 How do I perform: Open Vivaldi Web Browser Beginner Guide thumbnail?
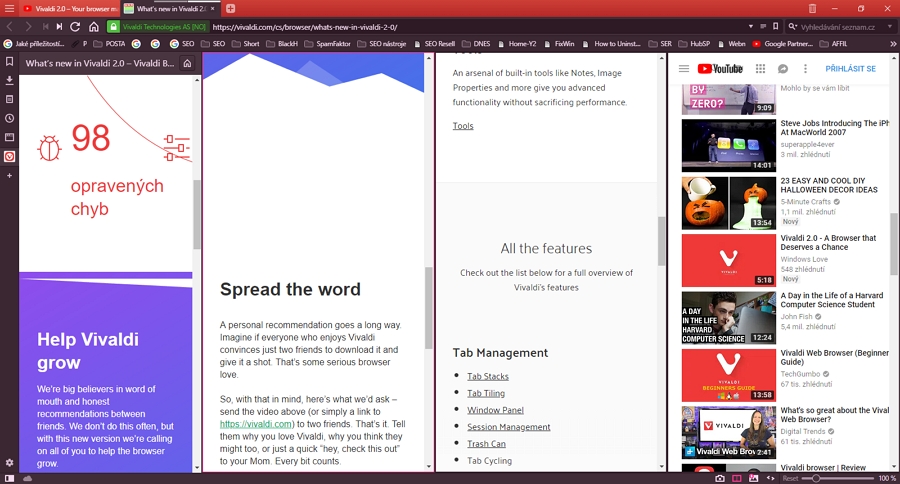coord(728,375)
